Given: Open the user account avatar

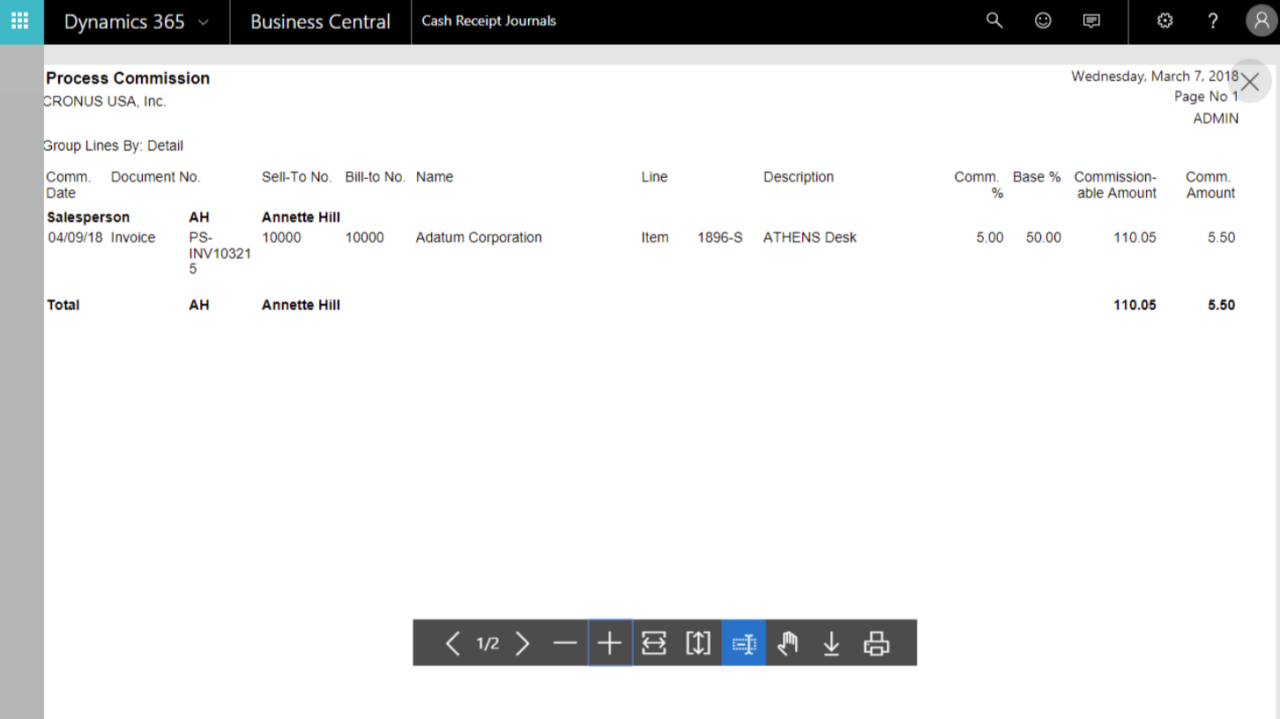Looking at the screenshot, I should [1261, 21].
